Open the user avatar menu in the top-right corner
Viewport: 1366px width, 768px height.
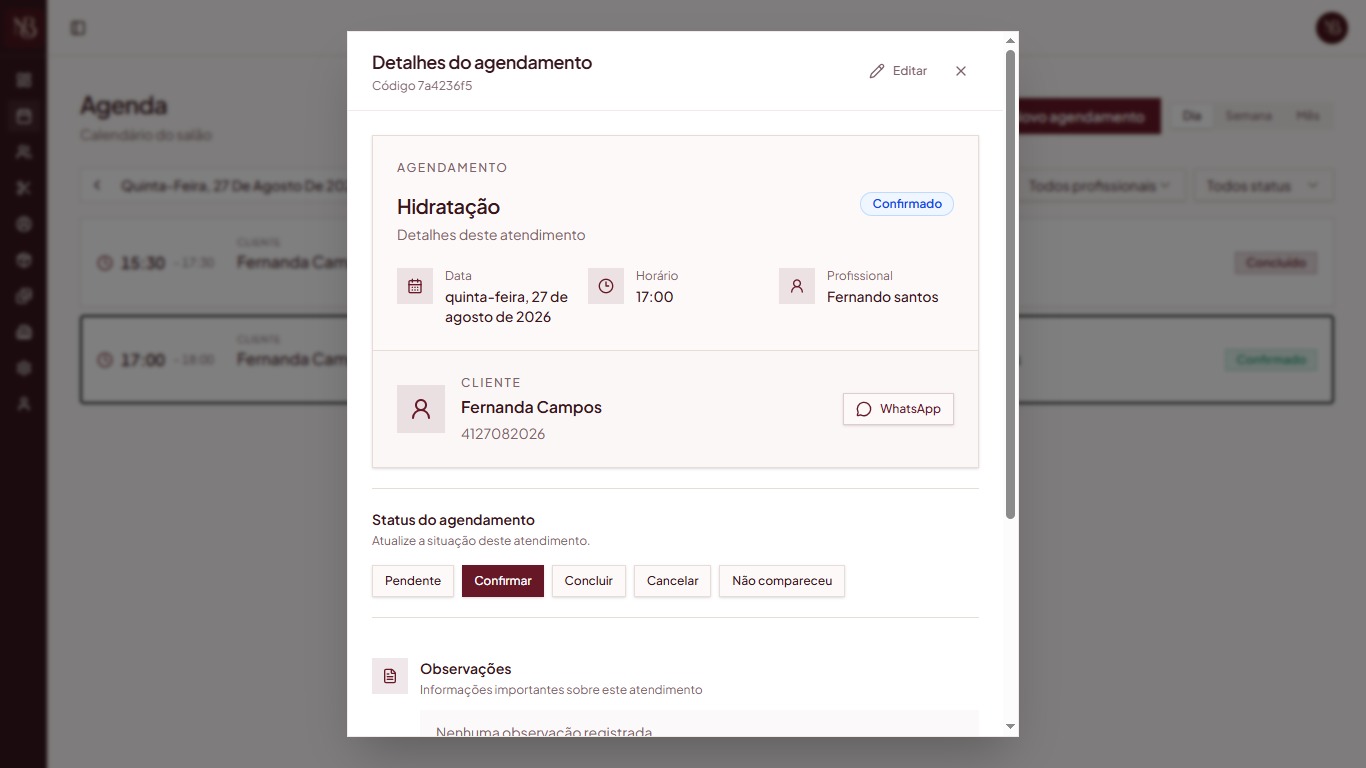tap(1332, 28)
